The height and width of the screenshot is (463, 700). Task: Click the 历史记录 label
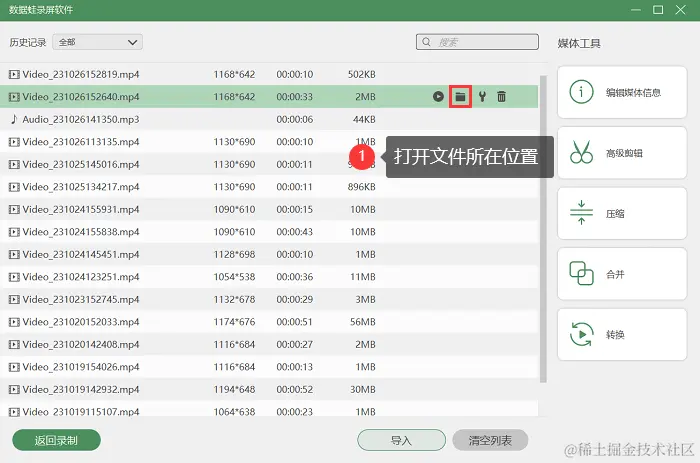(x=28, y=42)
